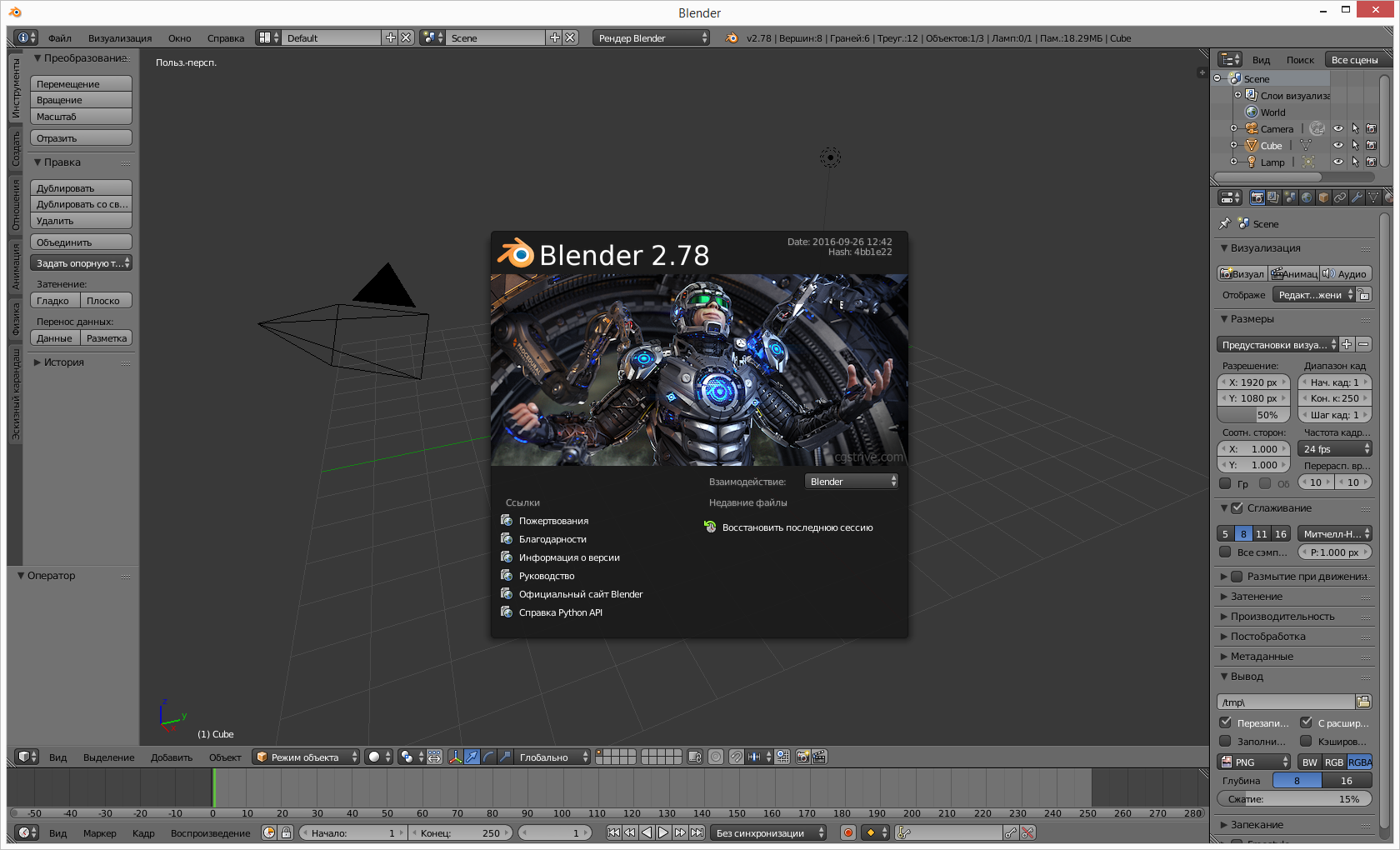This screenshot has width=1400, height=850.
Task: Uncheck the Перезаписывать checkbox
Action: (1225, 722)
